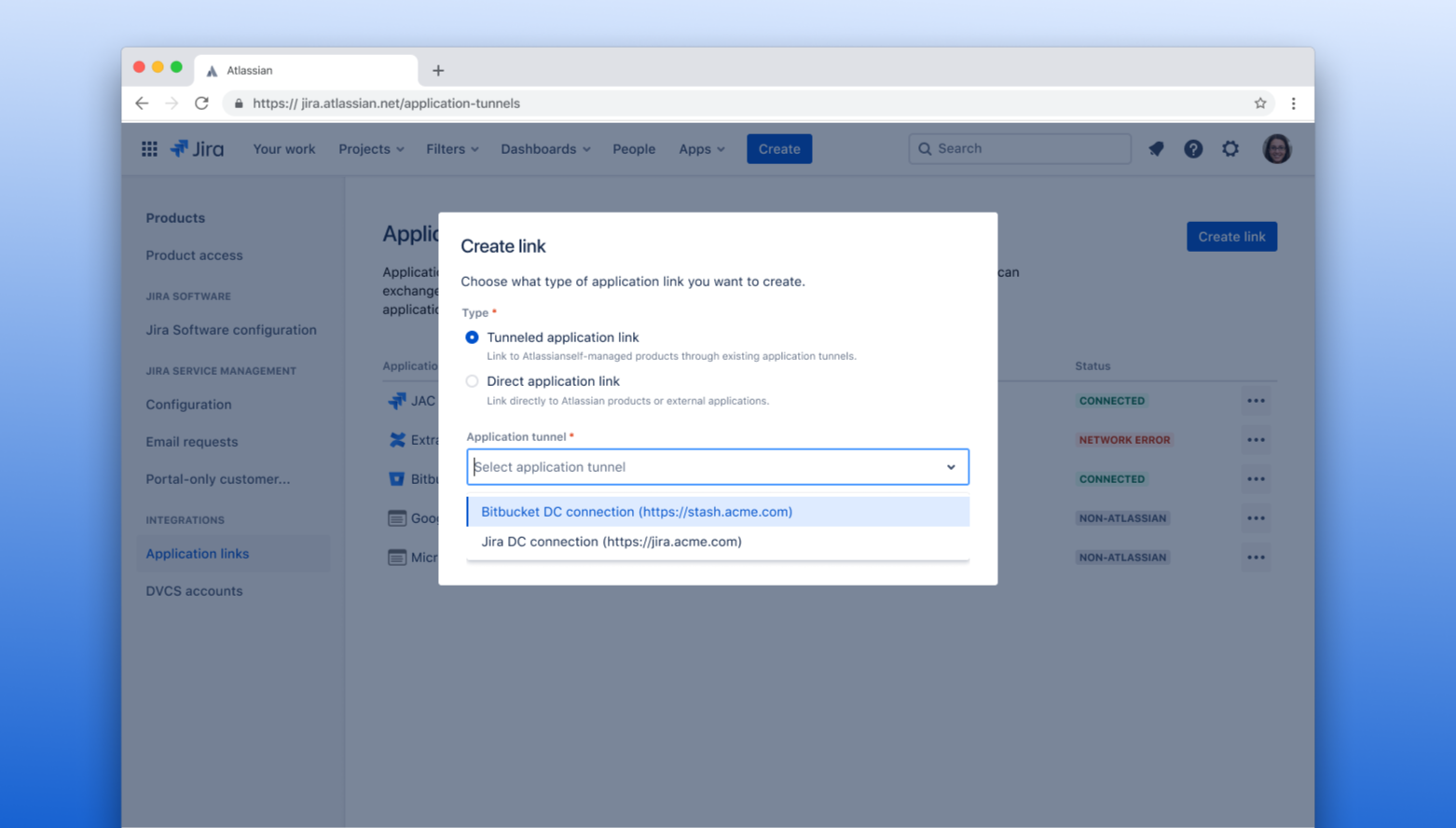This screenshot has height=828, width=1456.
Task: Expand the Dashboards dropdown
Action: coord(545,149)
